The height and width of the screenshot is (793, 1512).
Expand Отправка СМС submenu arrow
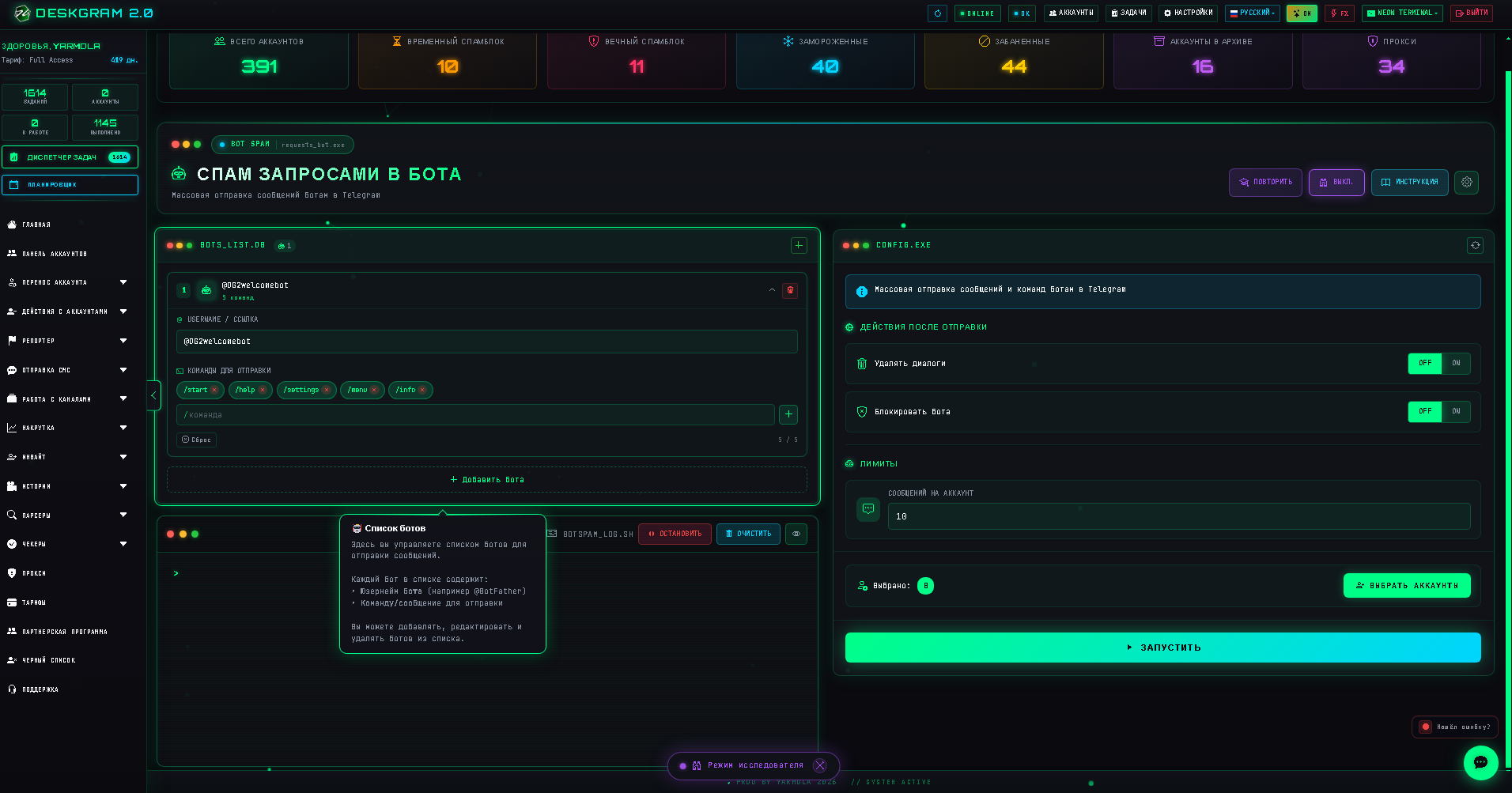tap(123, 370)
